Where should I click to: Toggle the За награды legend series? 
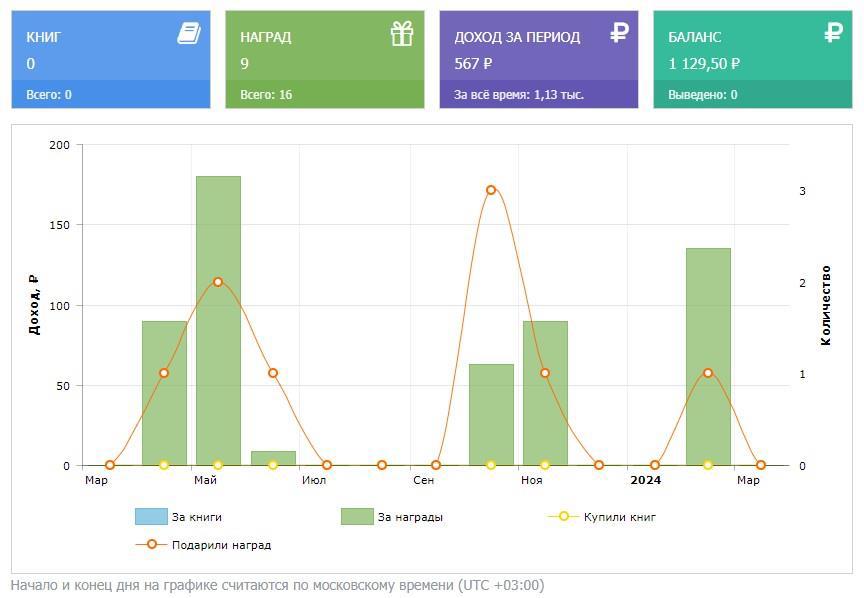[409, 517]
